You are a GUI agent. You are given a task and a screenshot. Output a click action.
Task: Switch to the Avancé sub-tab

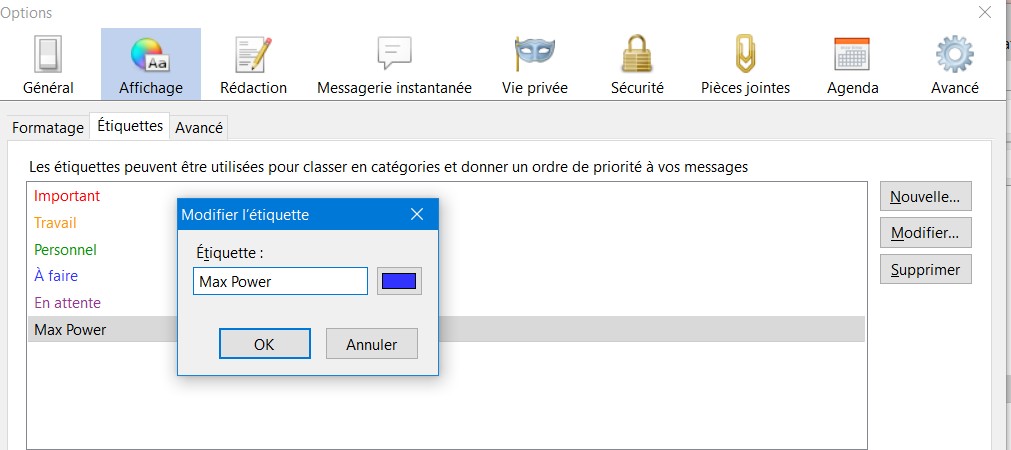pos(199,128)
